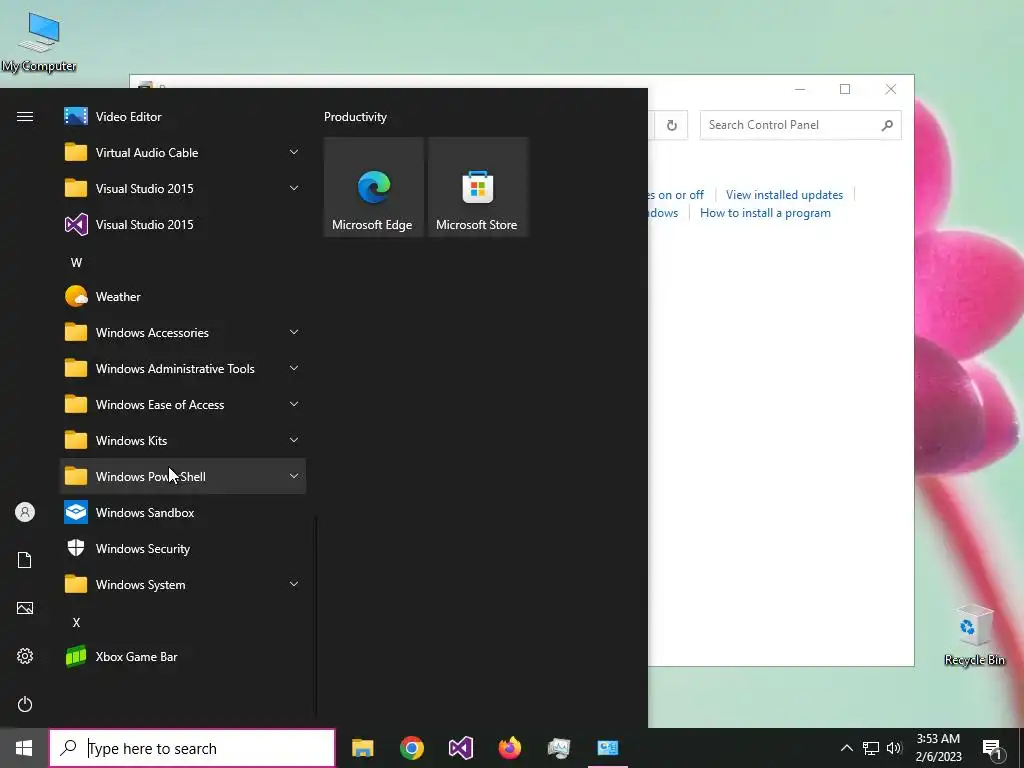Open Documents from Start menu sidebar

[x=25, y=560]
